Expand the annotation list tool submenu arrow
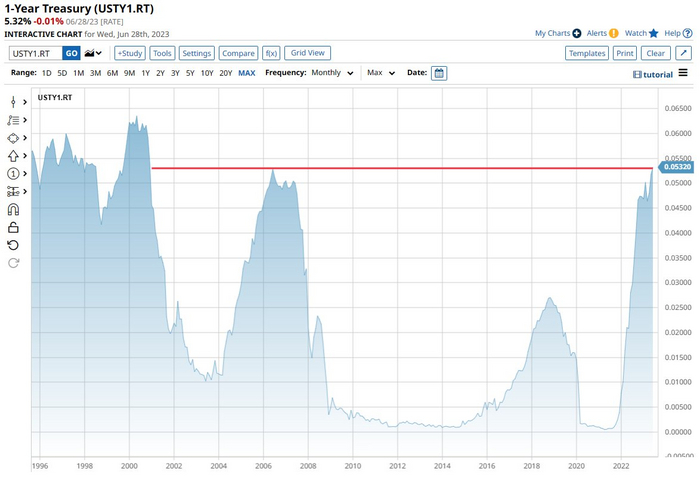The height and width of the screenshot is (478, 700). pyautogui.click(x=25, y=120)
